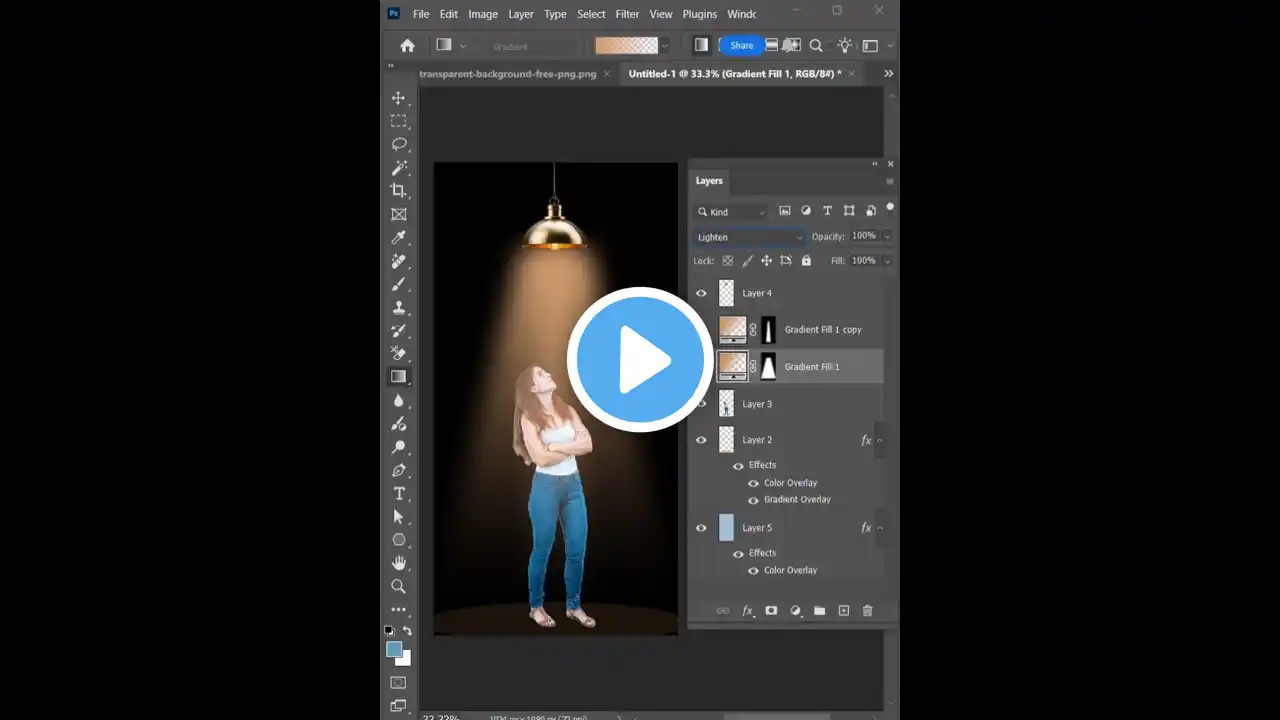The width and height of the screenshot is (1280, 720).
Task: Click the Create new layer icon
Action: tap(843, 611)
